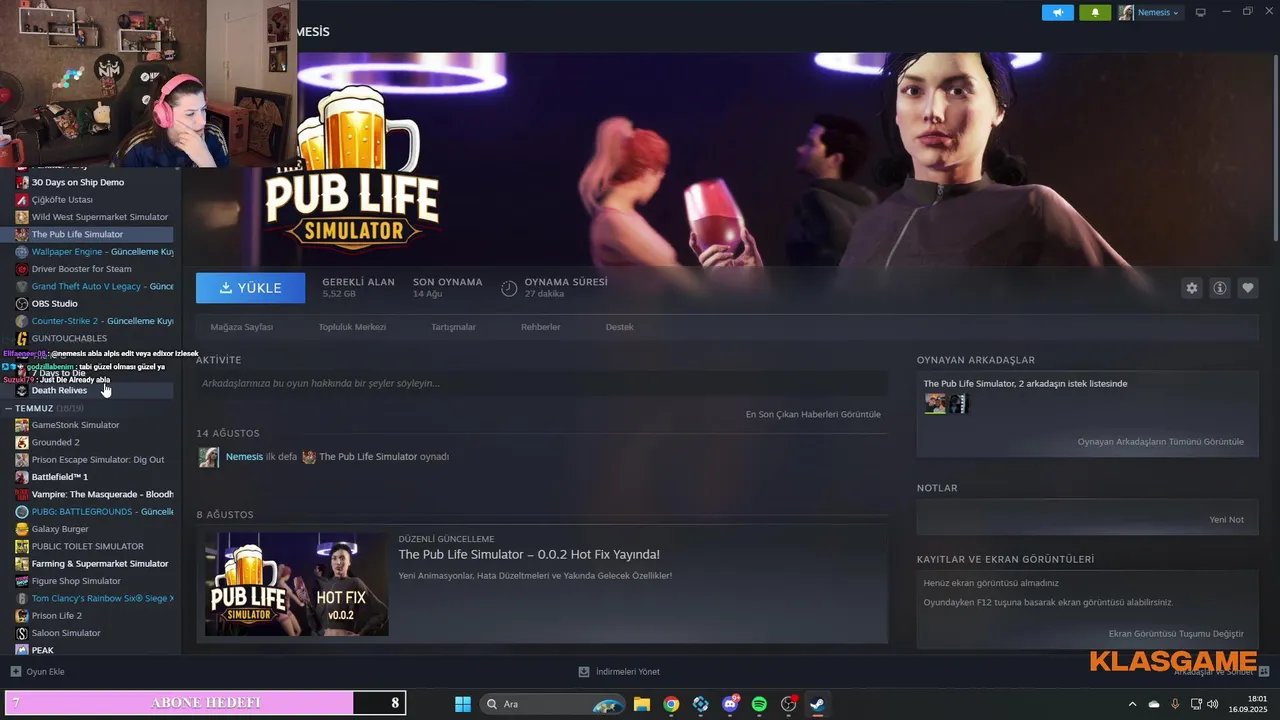Viewport: 1280px width, 720px height.
Task: Select Driver Booster for Steam
Action: coord(81,269)
